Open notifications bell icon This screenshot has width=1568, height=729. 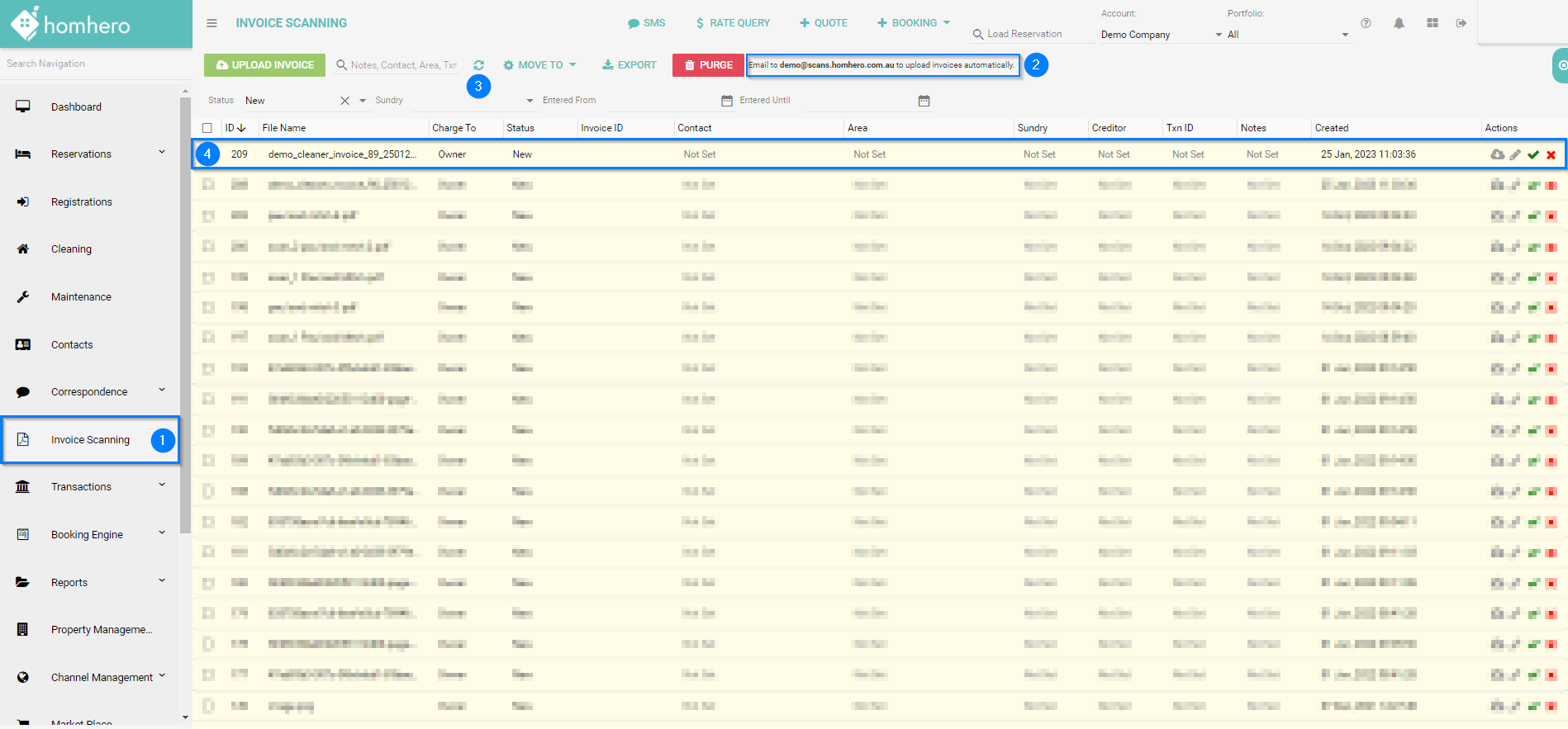pyautogui.click(x=1399, y=23)
